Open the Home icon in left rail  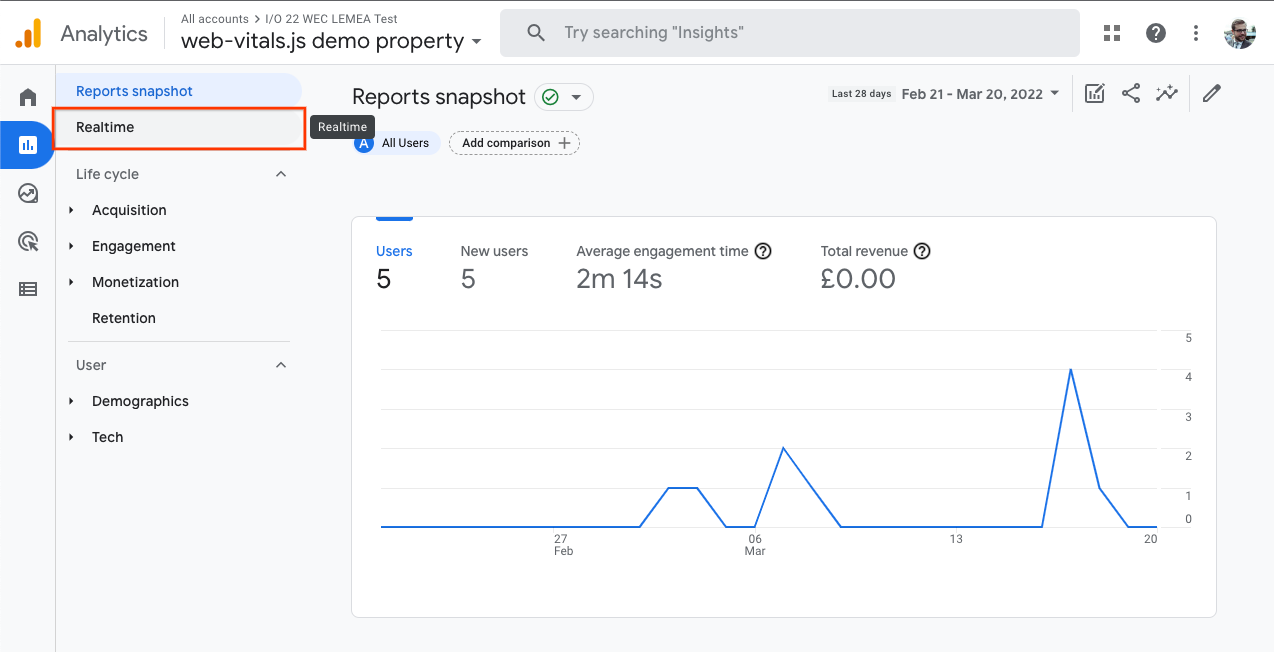tap(28, 97)
